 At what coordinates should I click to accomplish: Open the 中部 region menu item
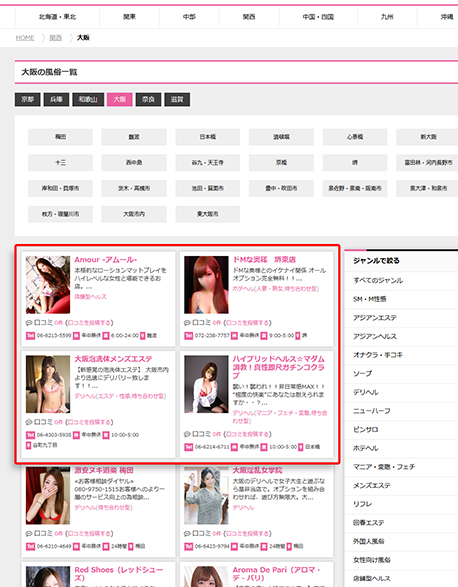(189, 17)
